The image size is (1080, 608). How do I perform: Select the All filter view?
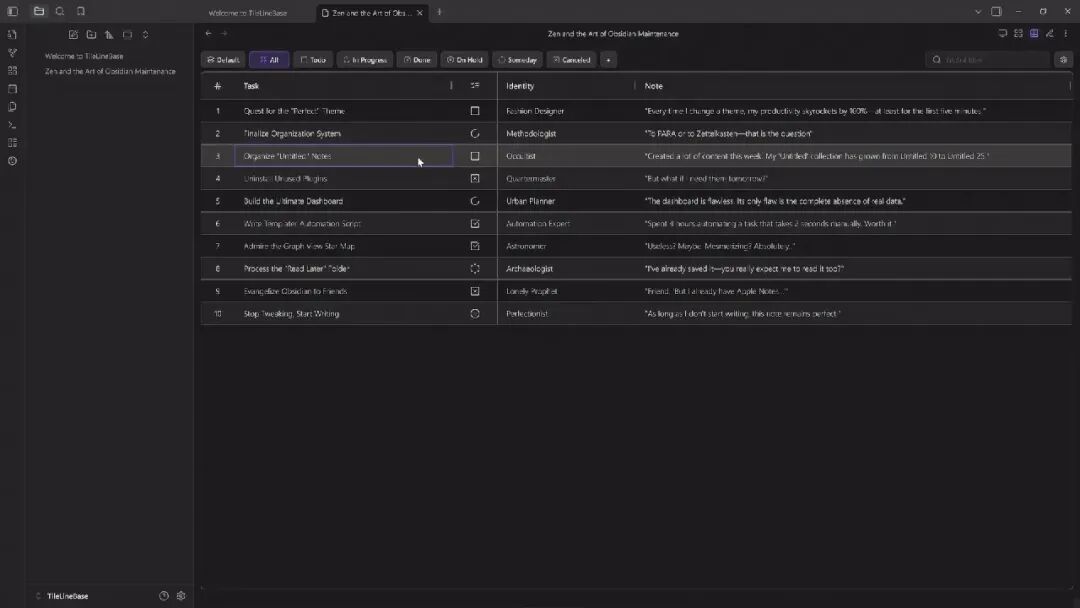coord(269,60)
